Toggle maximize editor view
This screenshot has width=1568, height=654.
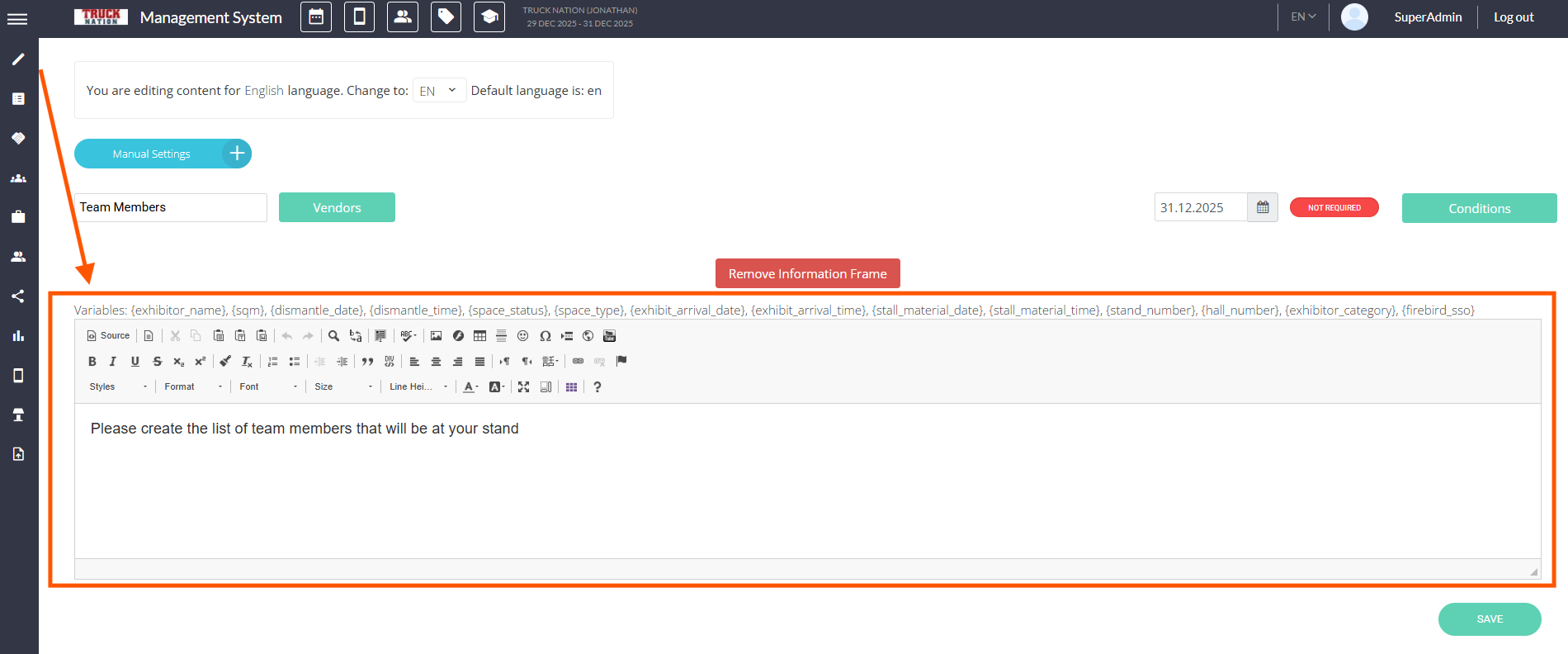point(523,387)
